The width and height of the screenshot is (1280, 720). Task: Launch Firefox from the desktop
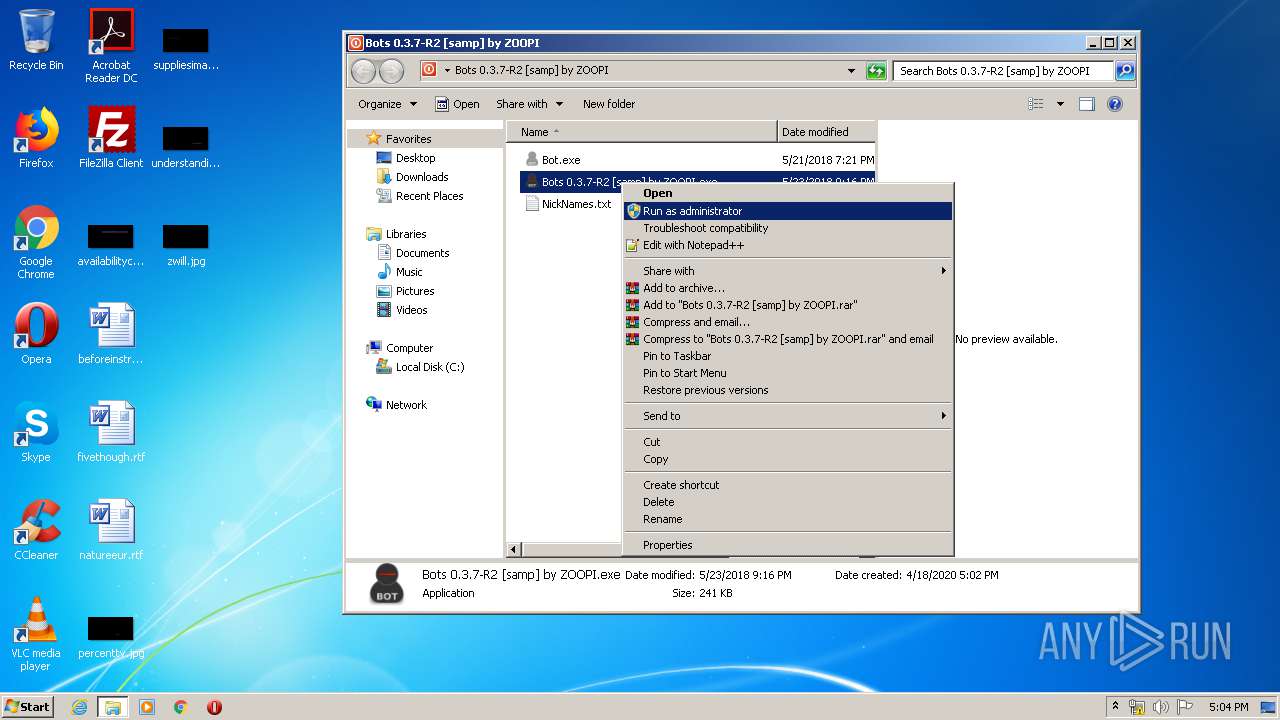tap(36, 138)
